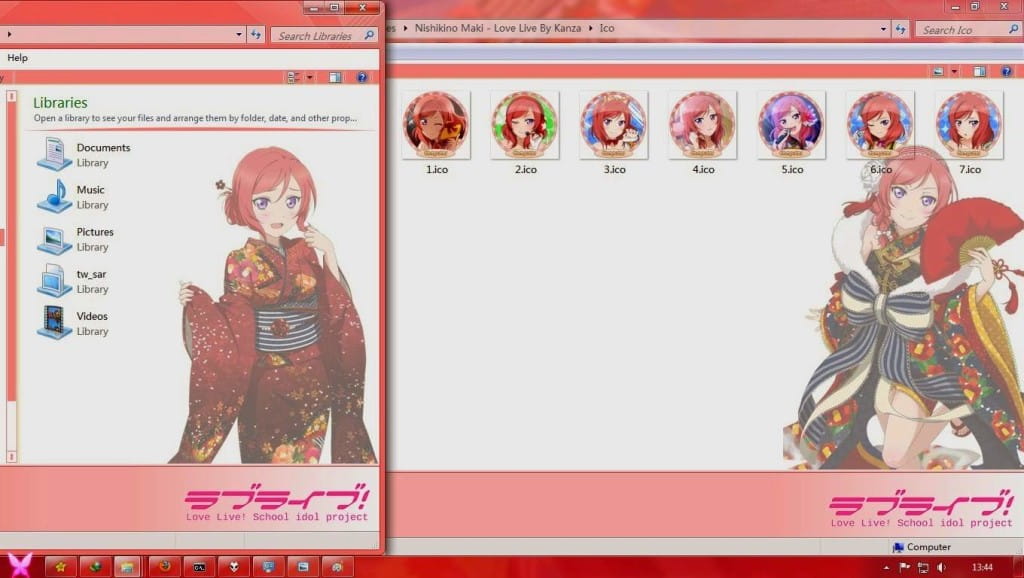The width and height of the screenshot is (1024, 578).
Task: Launch Firefox from the taskbar
Action: (x=166, y=566)
